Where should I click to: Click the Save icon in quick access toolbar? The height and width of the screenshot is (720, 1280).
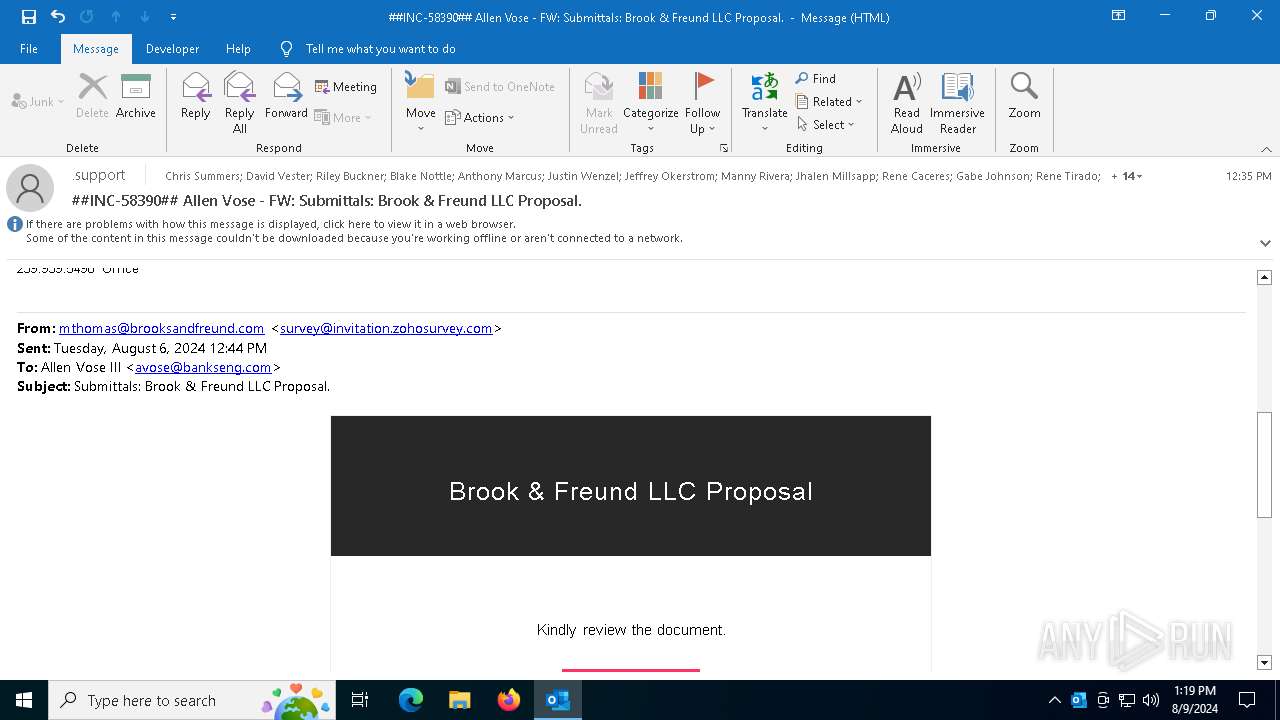click(28, 17)
